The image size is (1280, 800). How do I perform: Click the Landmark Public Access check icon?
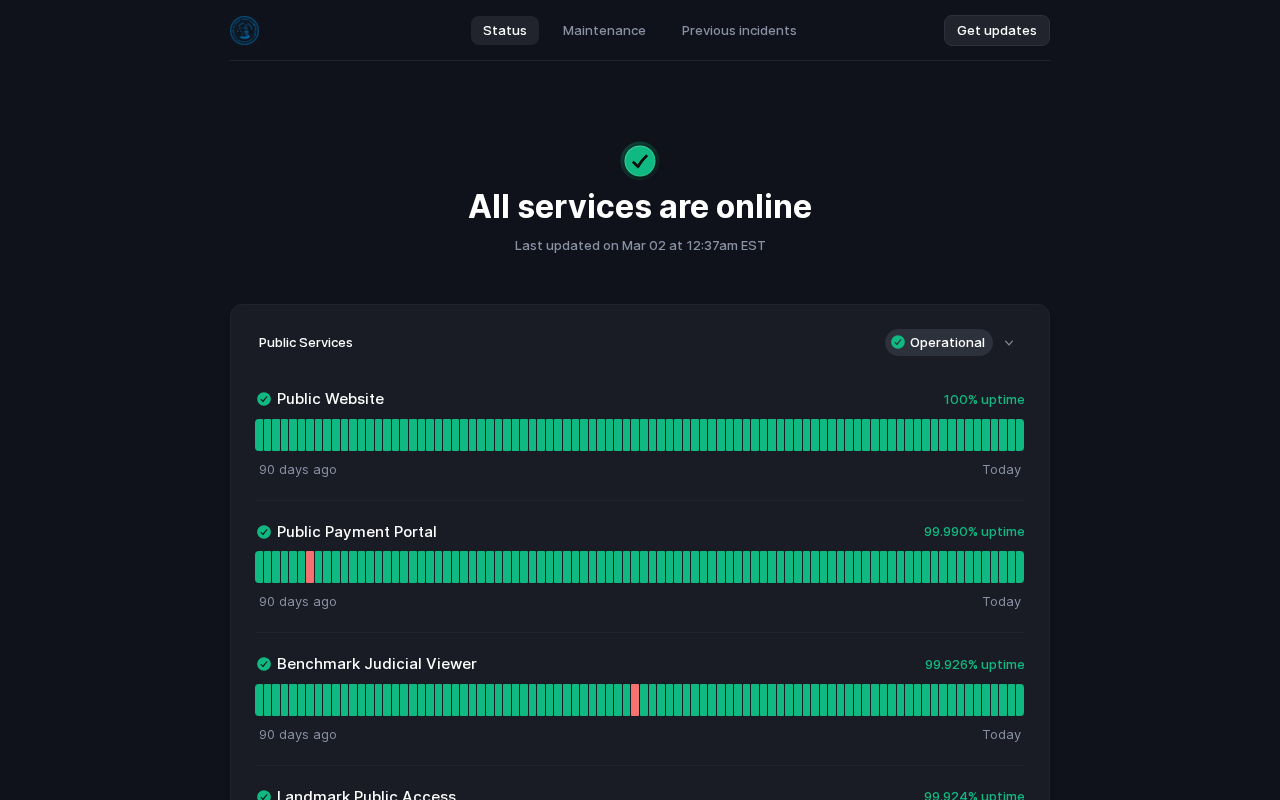click(264, 796)
